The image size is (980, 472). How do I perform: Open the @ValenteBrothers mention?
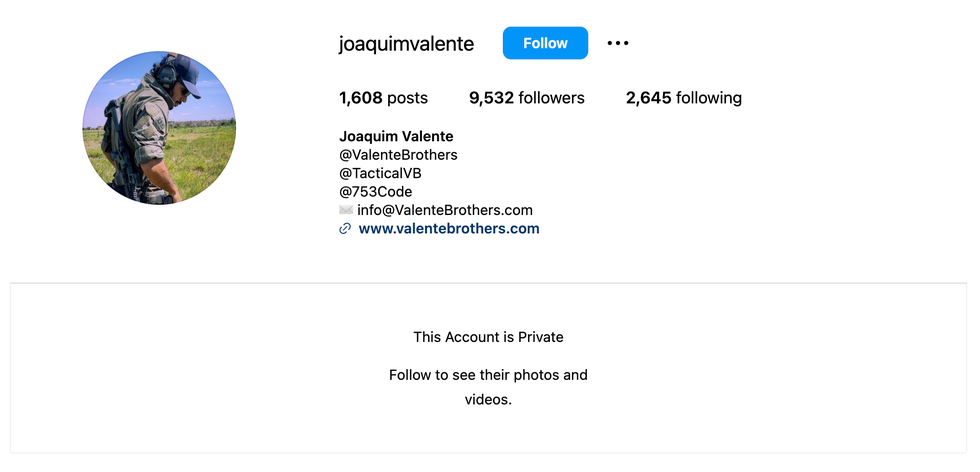[398, 154]
